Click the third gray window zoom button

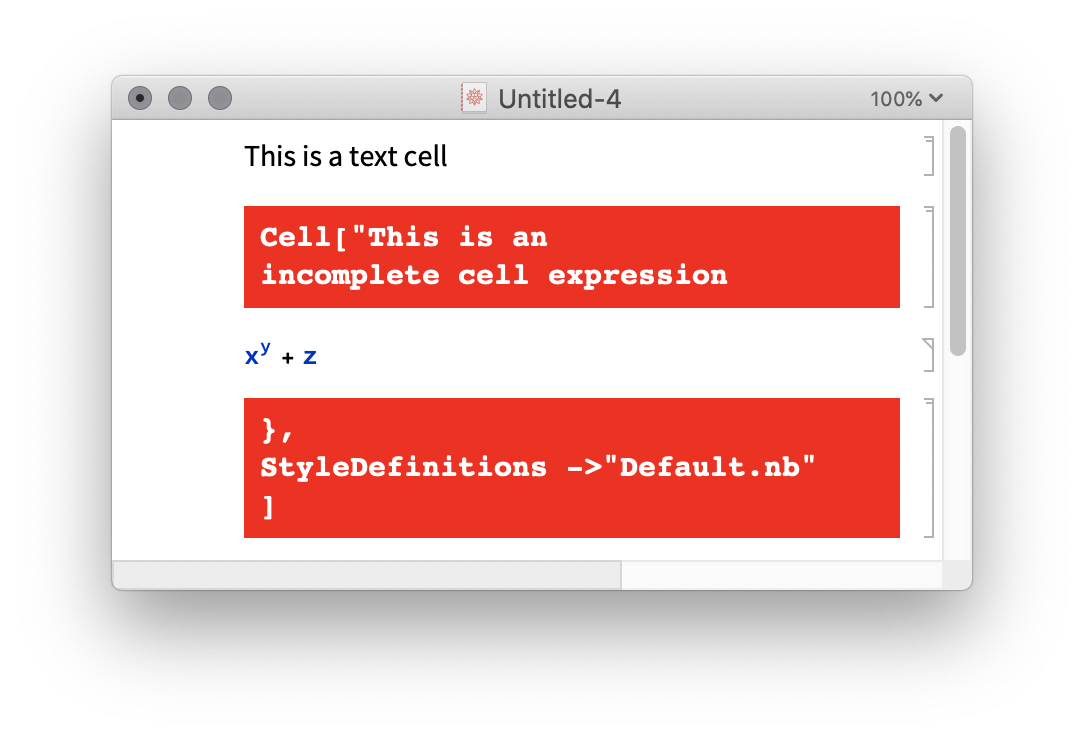[220, 98]
